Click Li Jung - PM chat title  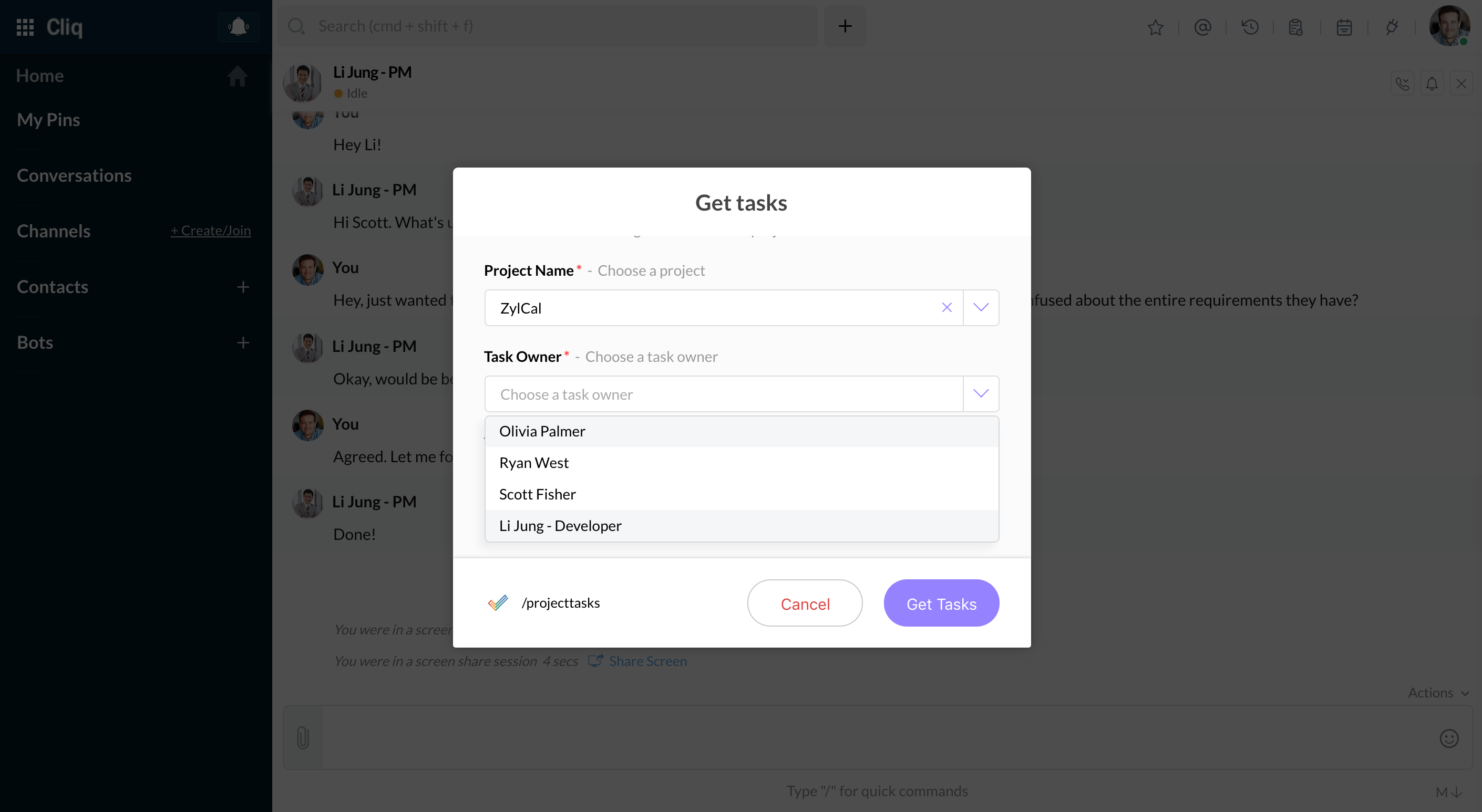click(372, 72)
